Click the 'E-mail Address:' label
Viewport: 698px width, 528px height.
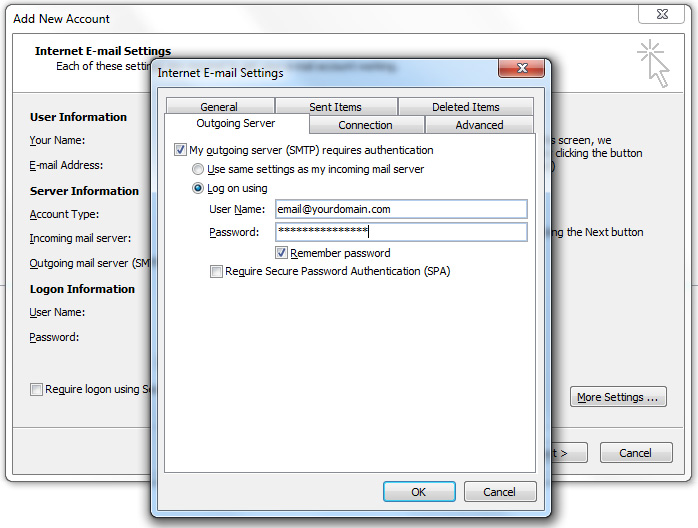(66, 165)
